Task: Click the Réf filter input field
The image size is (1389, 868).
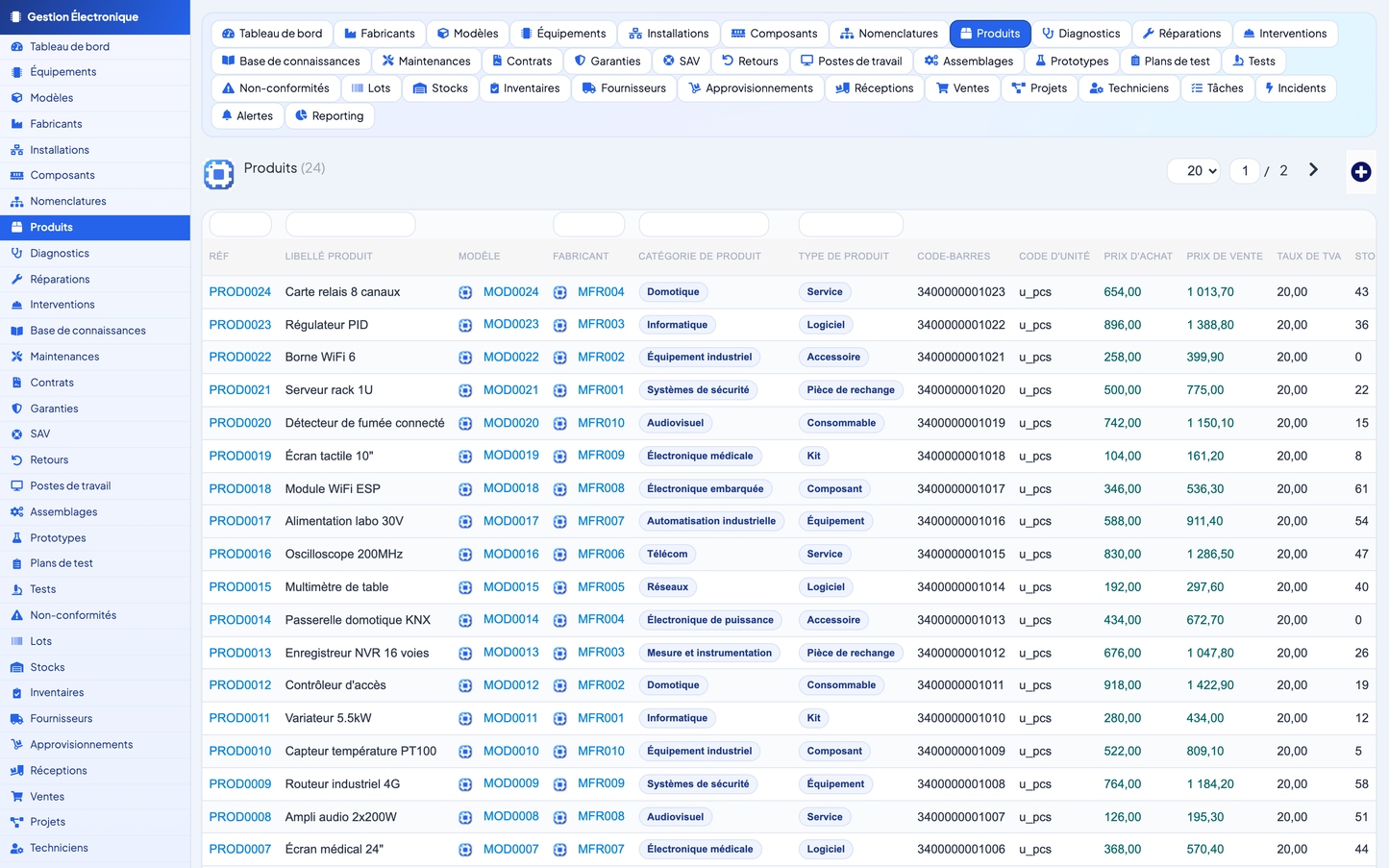Action: click(240, 225)
